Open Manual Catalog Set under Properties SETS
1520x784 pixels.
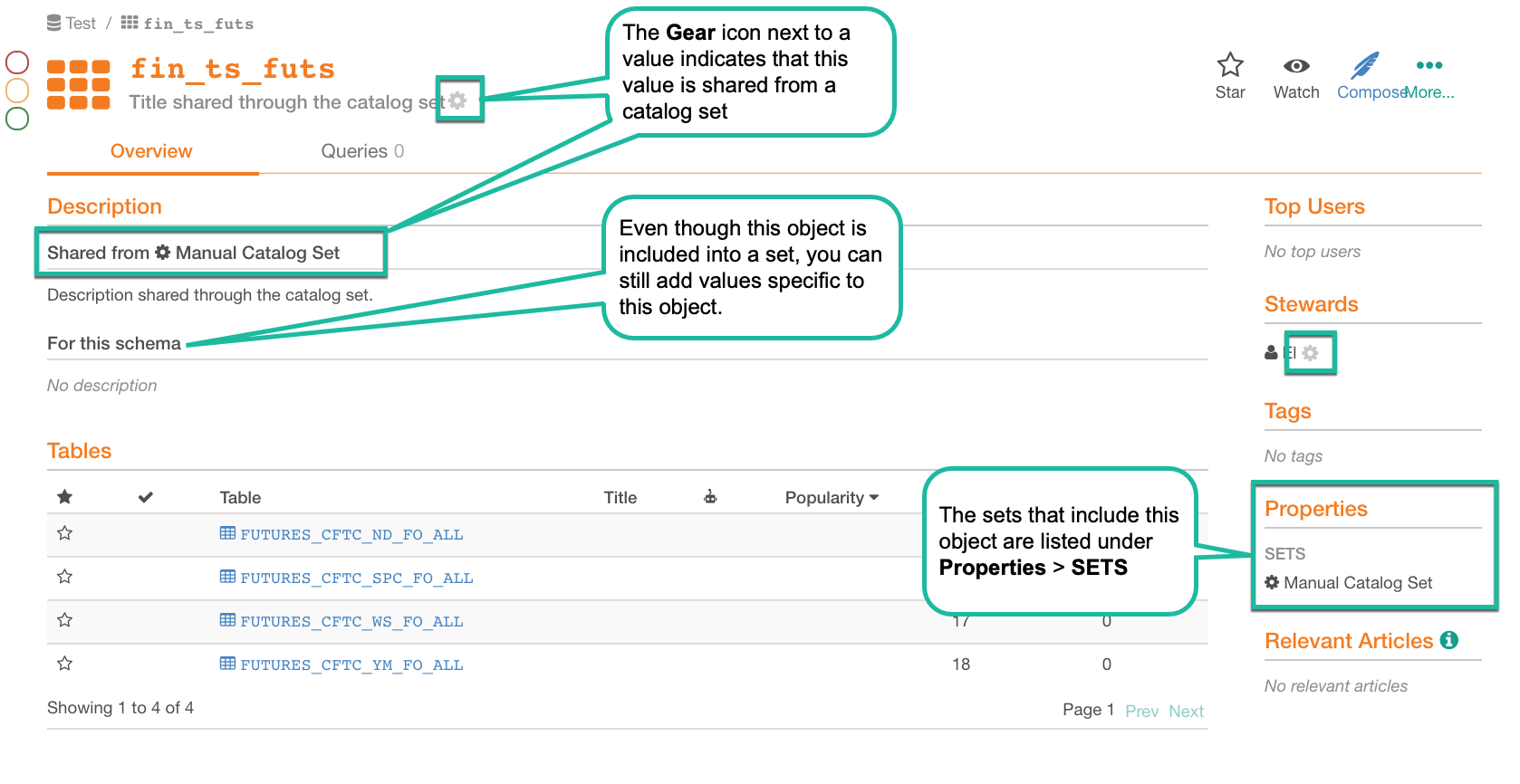pos(1349,583)
